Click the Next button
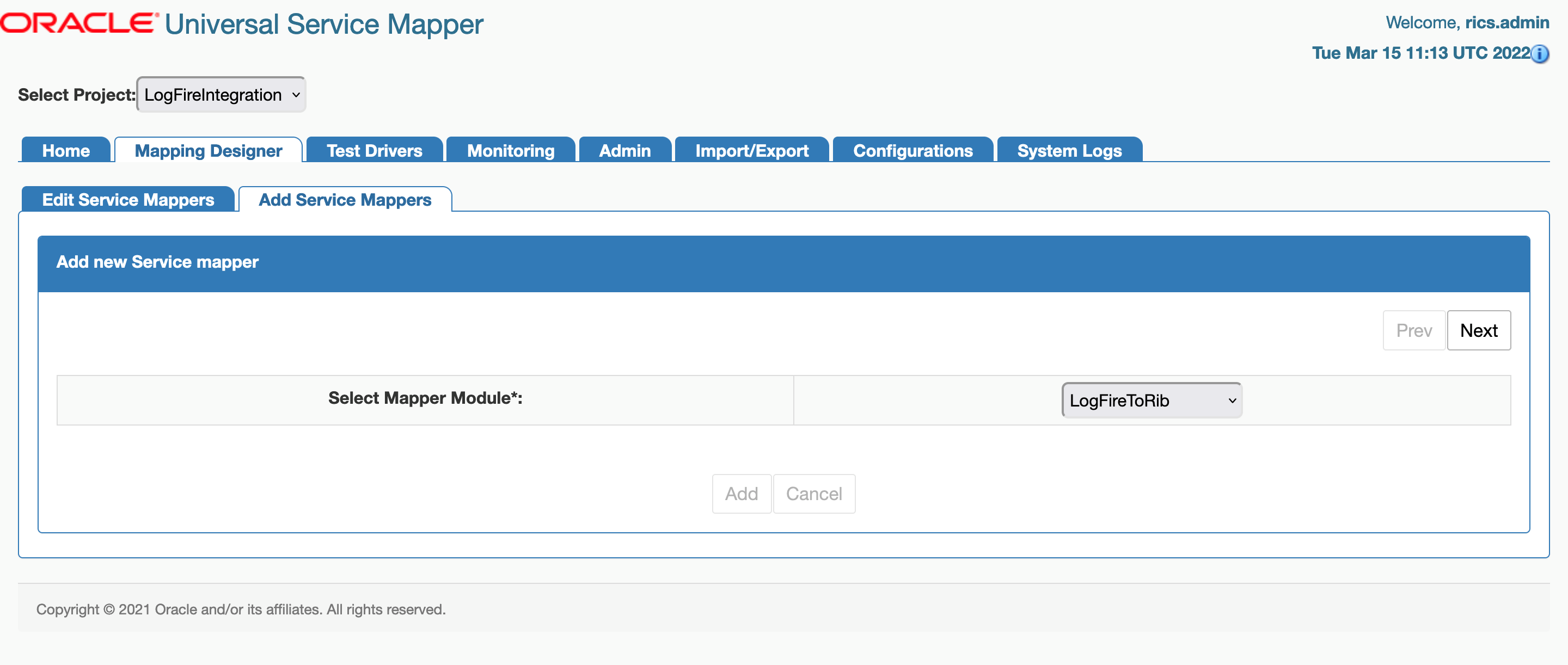 point(1479,330)
